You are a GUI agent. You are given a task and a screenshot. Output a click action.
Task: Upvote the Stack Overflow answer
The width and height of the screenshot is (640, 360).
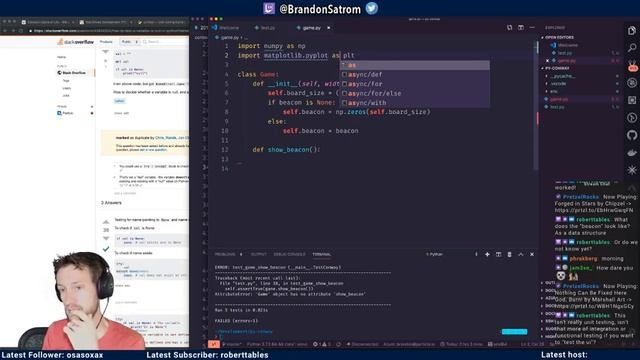click(x=106, y=222)
